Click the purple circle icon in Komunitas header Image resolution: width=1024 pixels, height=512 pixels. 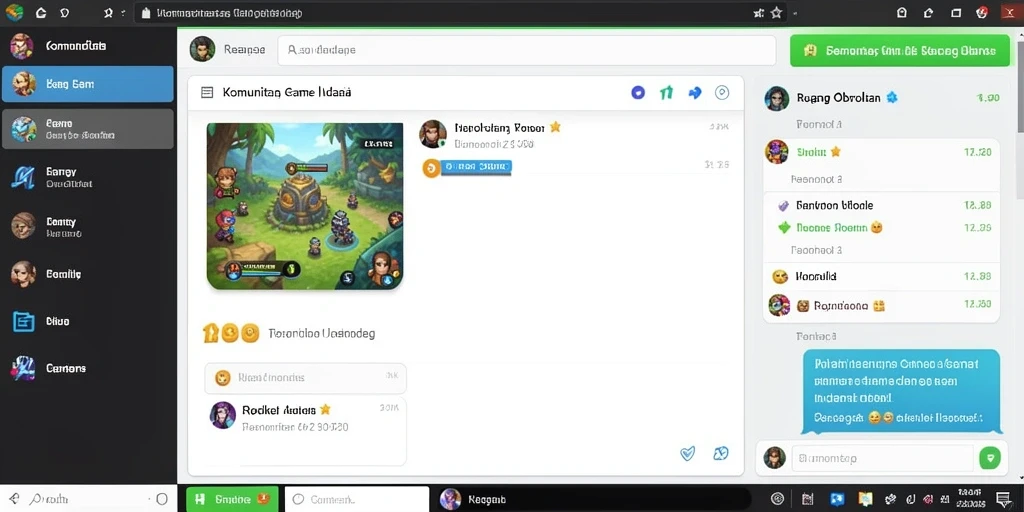638,93
